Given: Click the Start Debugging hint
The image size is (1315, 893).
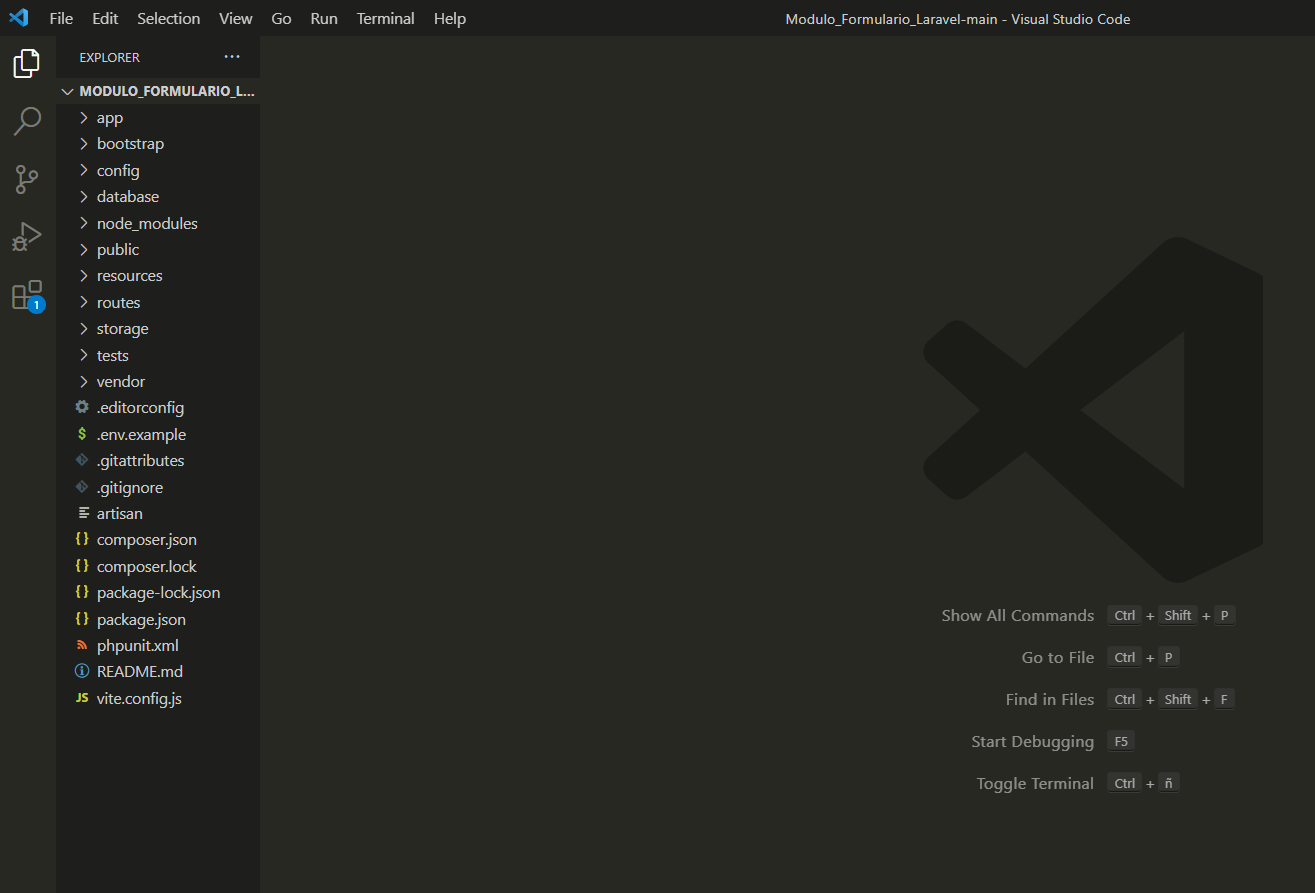Looking at the screenshot, I should [x=1033, y=741].
